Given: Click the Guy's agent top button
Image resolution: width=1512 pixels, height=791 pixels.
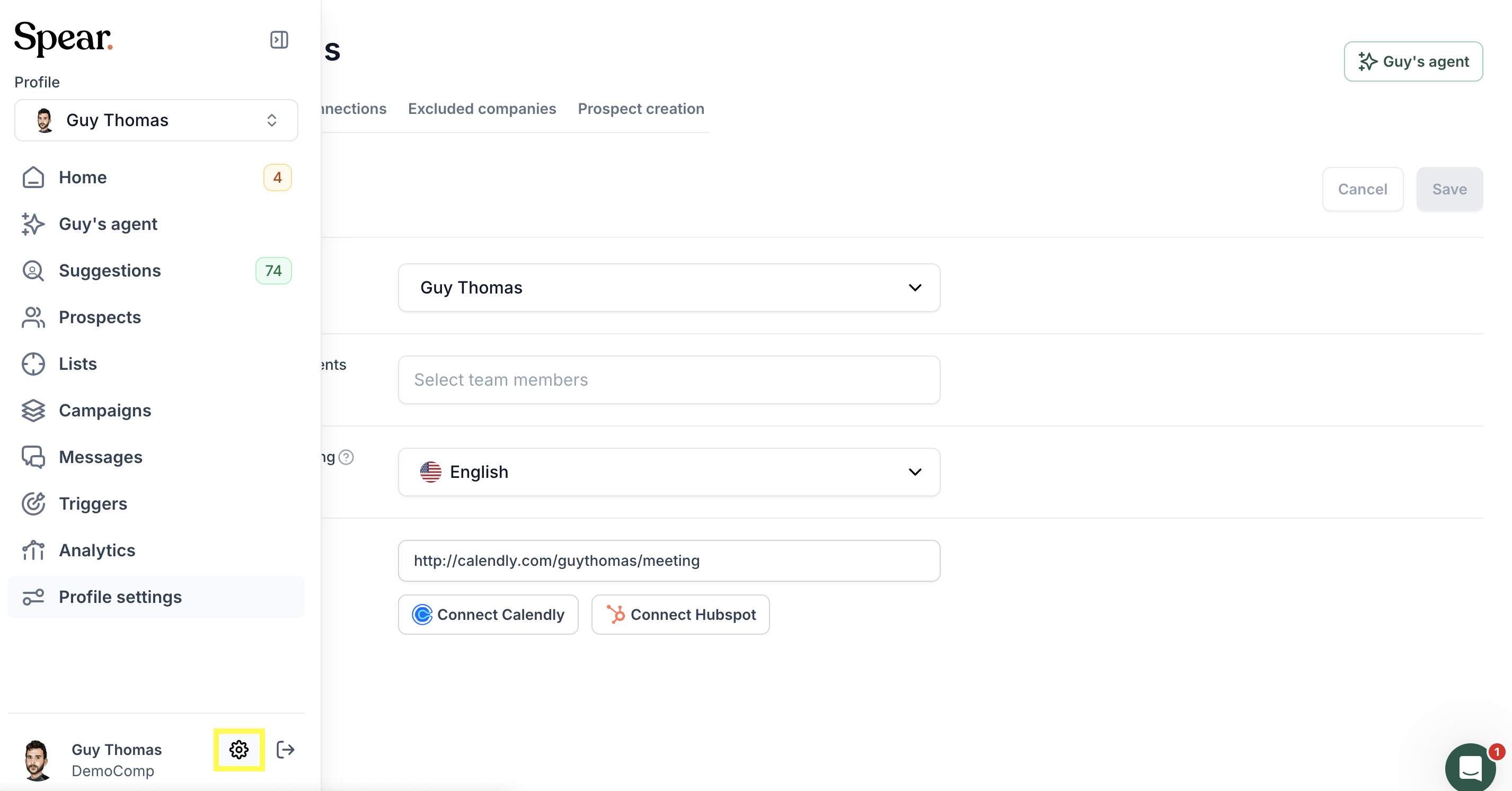Looking at the screenshot, I should pyautogui.click(x=1413, y=61).
